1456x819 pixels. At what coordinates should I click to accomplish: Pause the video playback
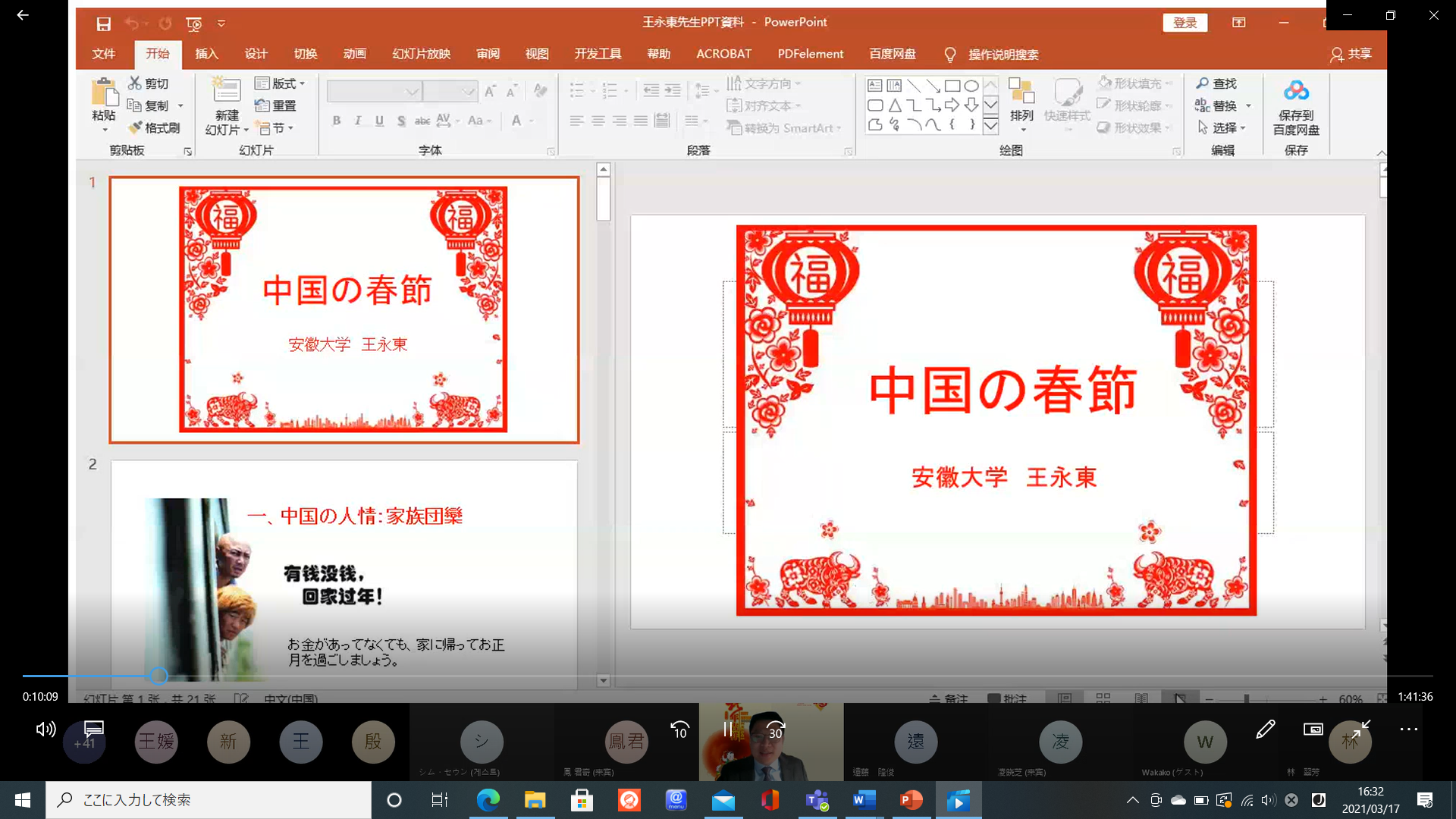click(728, 730)
